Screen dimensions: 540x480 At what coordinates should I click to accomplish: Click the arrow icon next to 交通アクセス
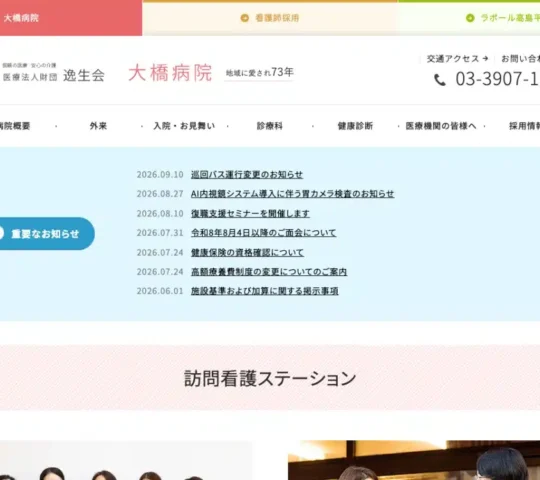coord(485,59)
